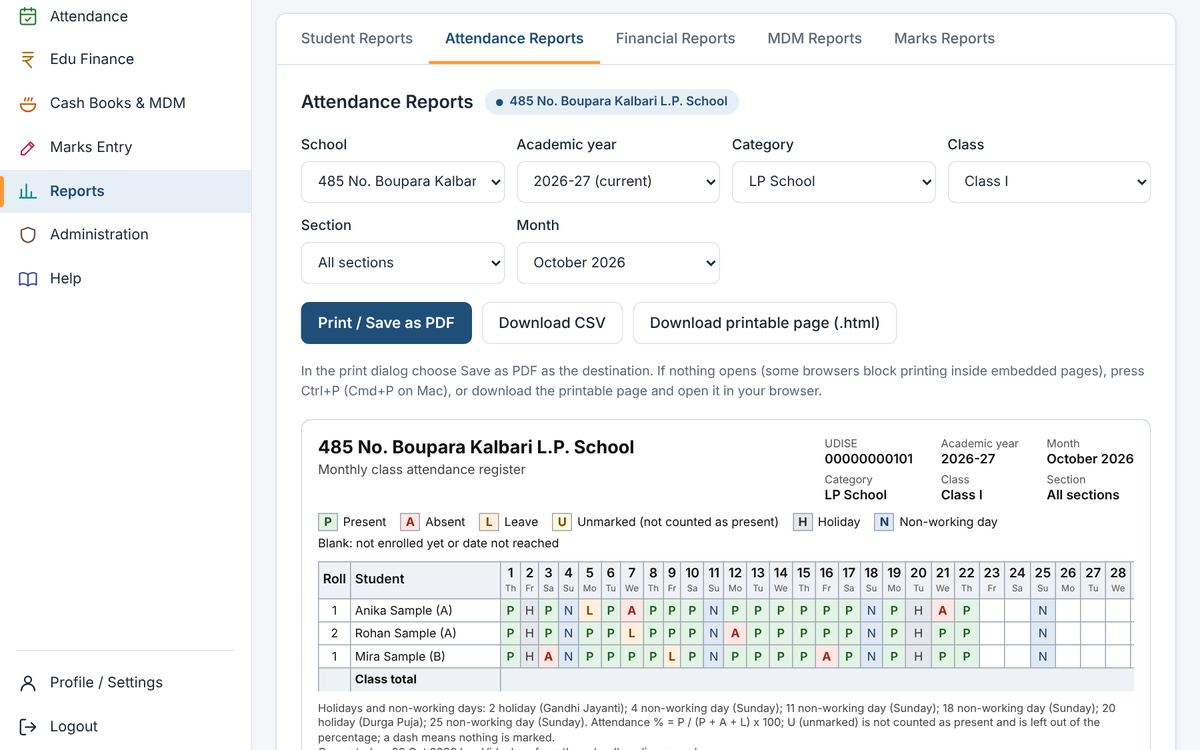
Task: Click the Class total row label
Action: (x=386, y=679)
